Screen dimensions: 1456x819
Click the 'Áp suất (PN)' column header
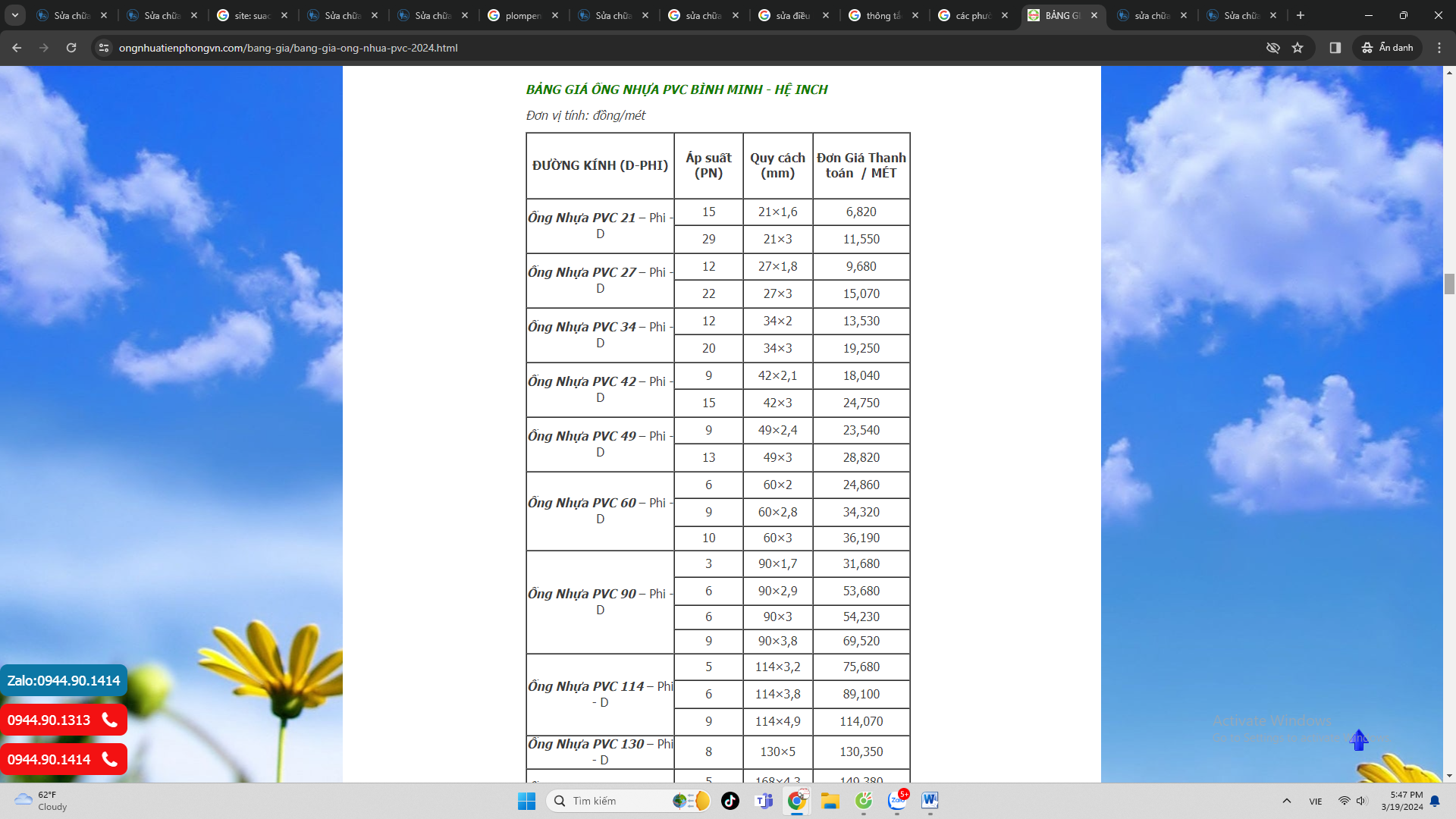tap(709, 165)
